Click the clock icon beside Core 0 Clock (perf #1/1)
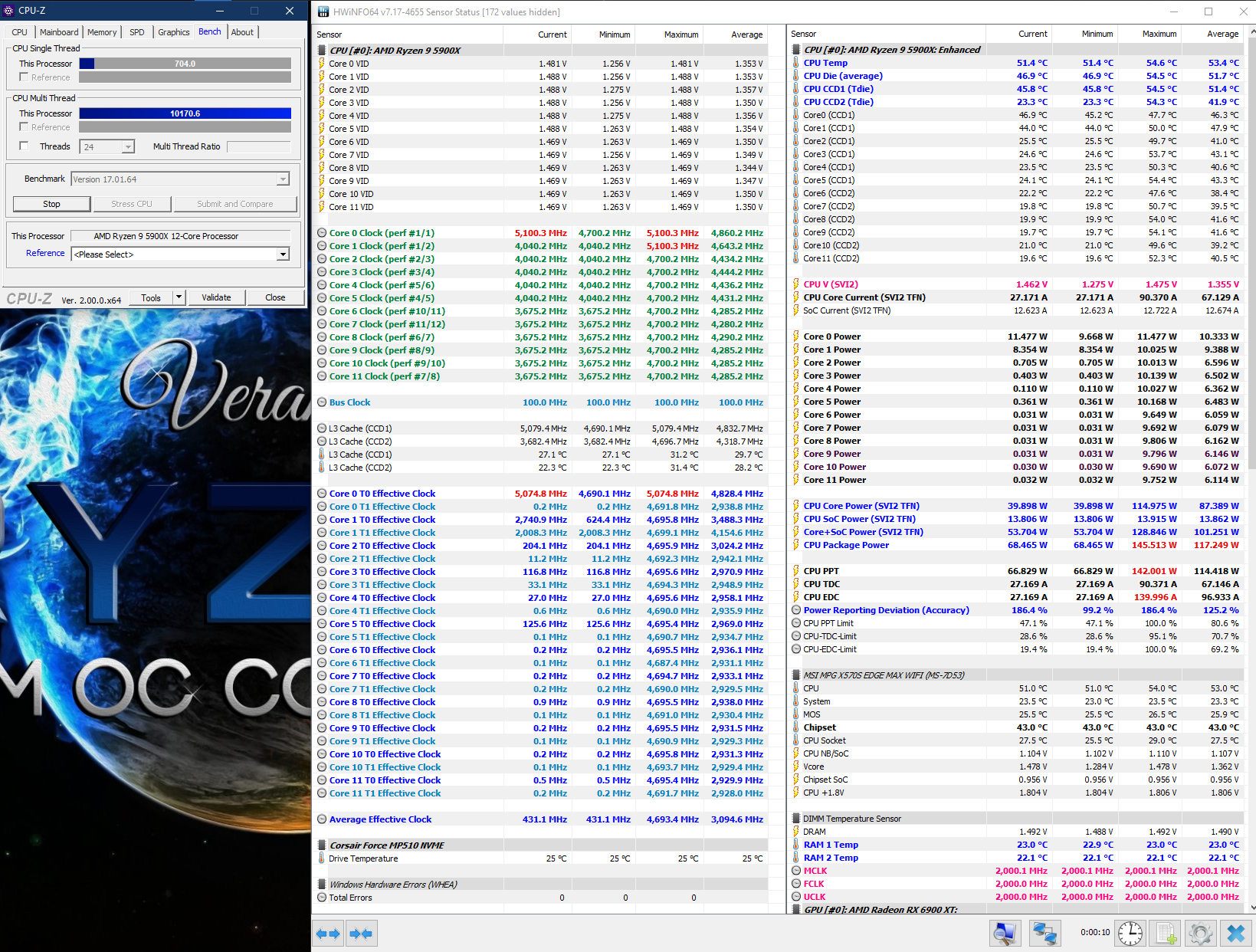Image resolution: width=1256 pixels, height=952 pixels. pyautogui.click(x=322, y=233)
